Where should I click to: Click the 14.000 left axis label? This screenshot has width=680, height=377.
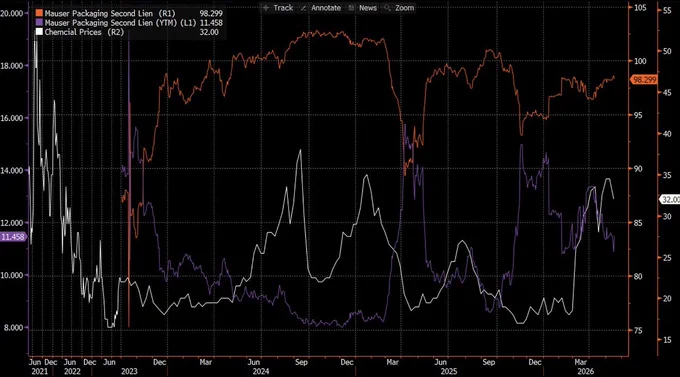(x=12, y=170)
